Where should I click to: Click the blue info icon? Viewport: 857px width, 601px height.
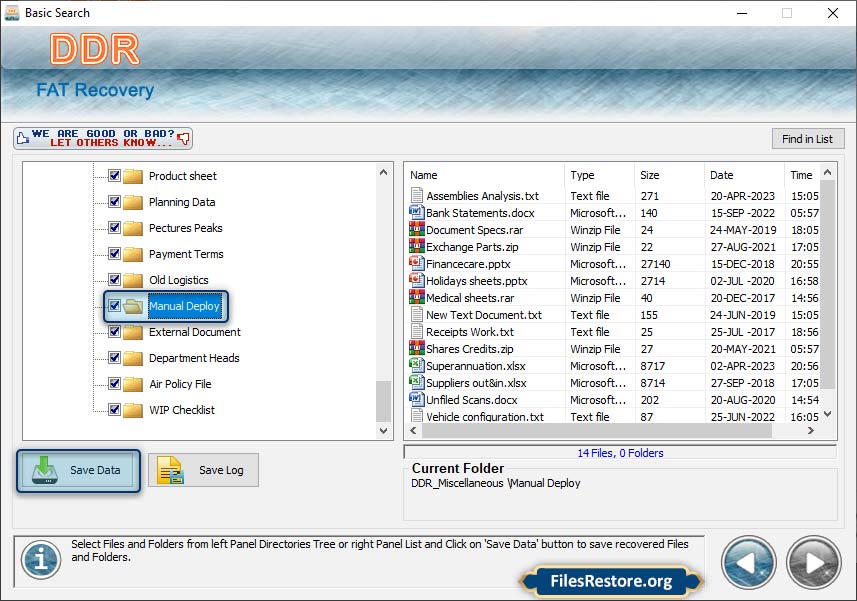(41, 559)
